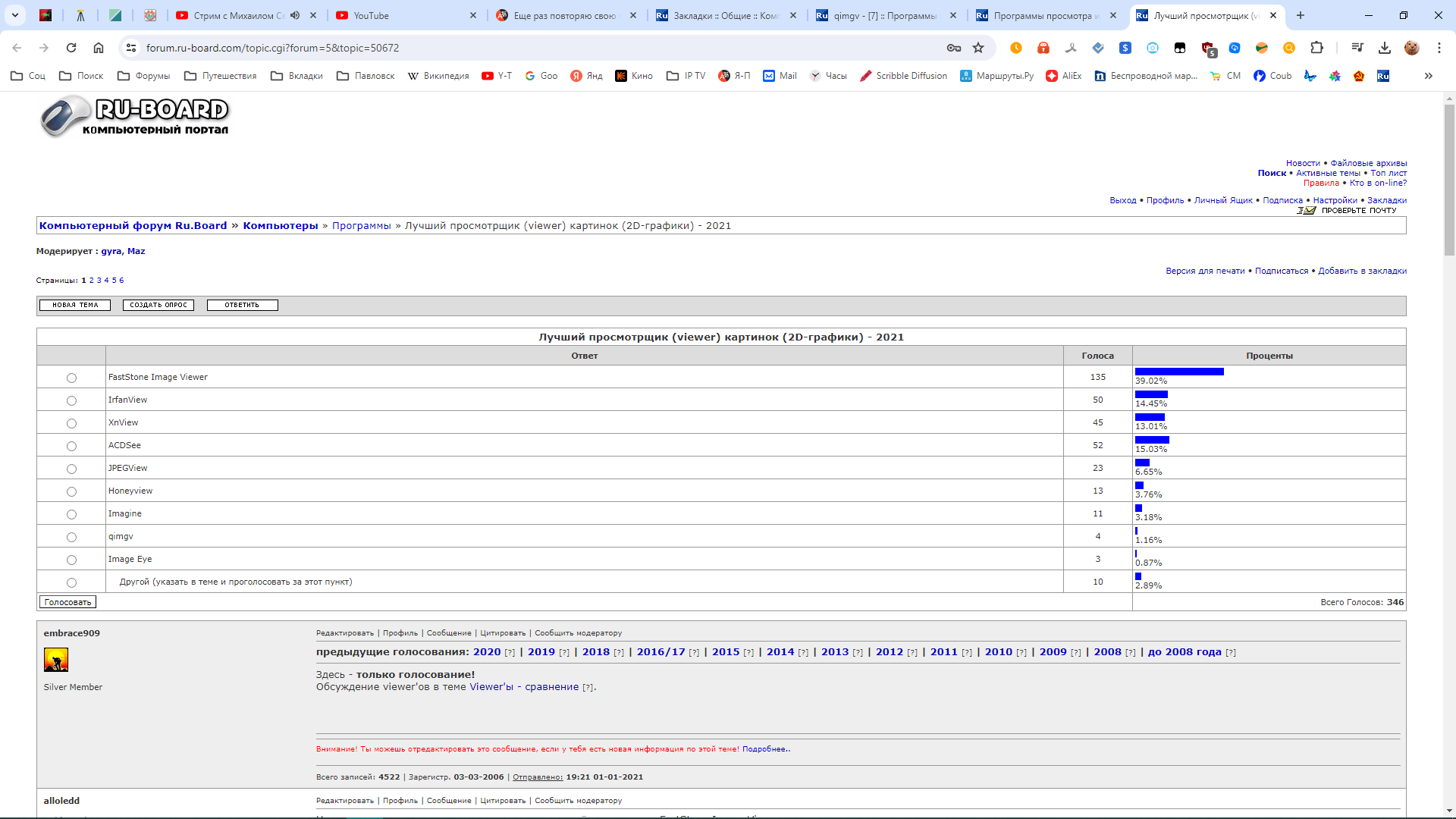Screen dimensions: 1456x819
Task: Expand the tab search dropdown arrow
Action: pyautogui.click(x=14, y=15)
